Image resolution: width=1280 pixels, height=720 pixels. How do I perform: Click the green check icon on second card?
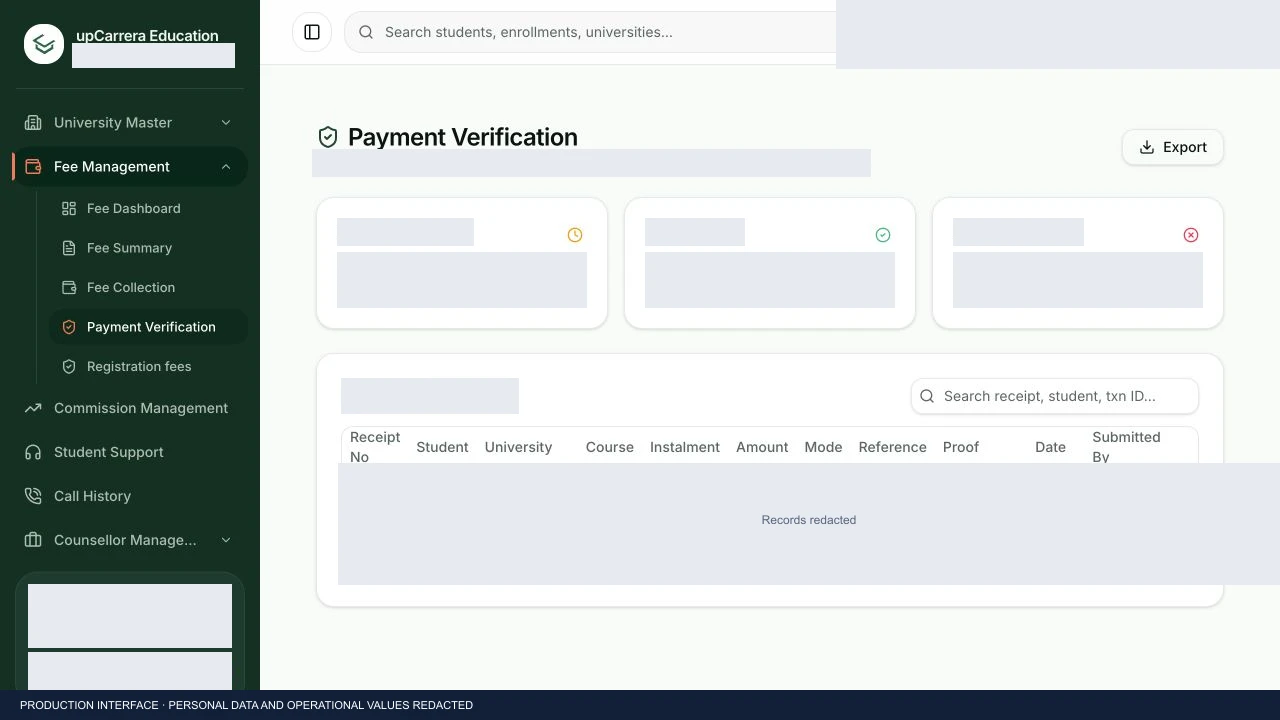pos(883,235)
